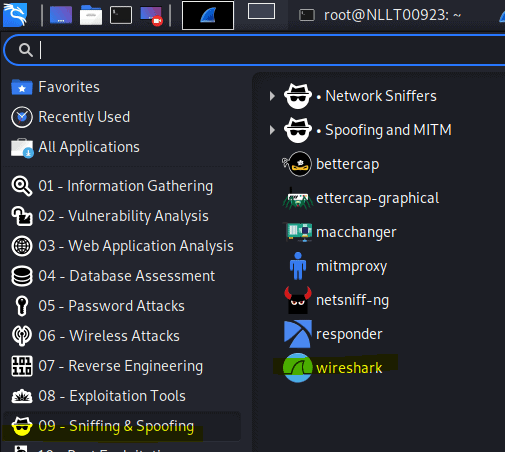Click the Wireless Attacks antenna icon

pos(22,336)
